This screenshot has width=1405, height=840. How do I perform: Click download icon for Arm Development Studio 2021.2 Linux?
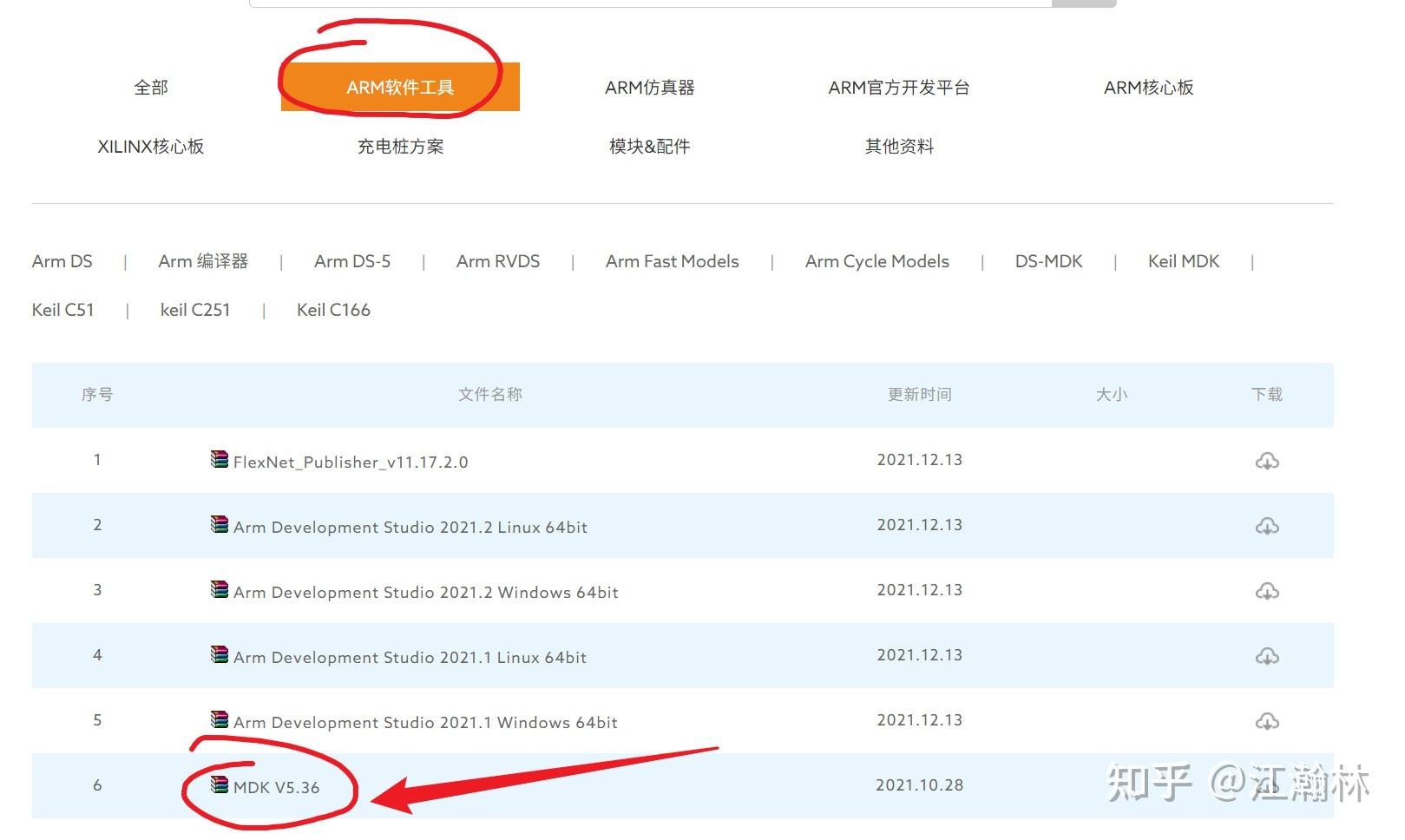point(1267,526)
